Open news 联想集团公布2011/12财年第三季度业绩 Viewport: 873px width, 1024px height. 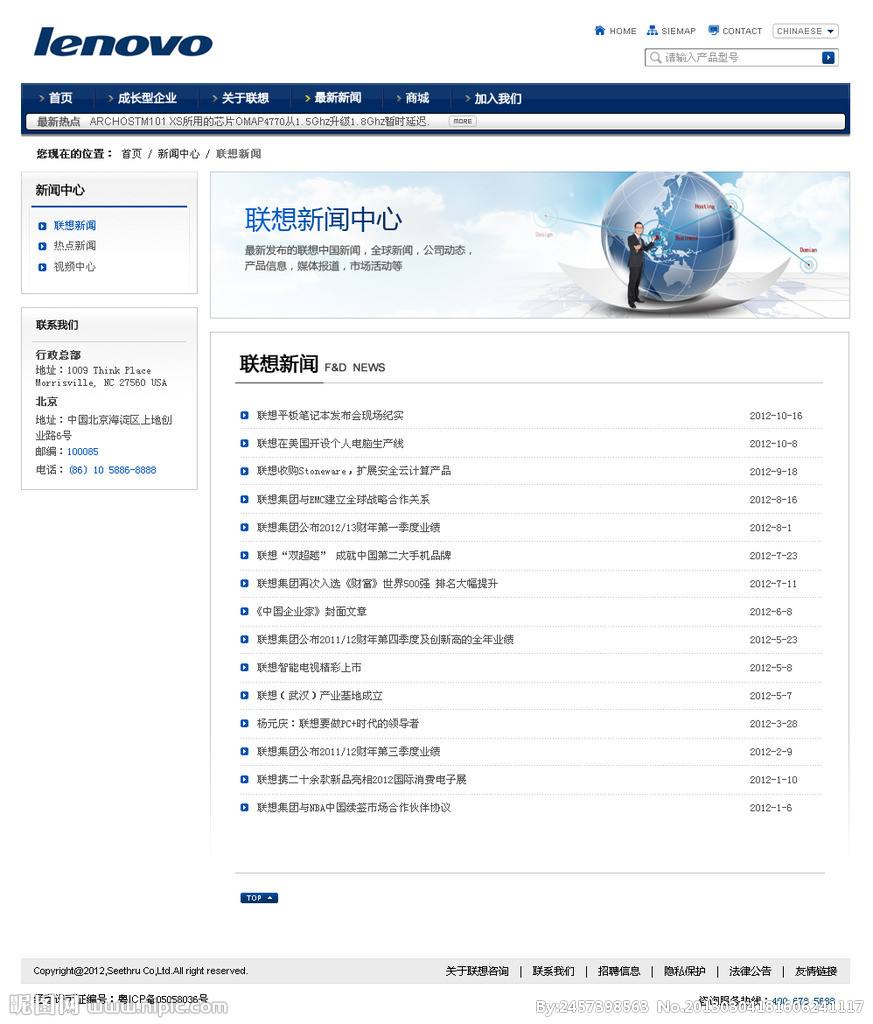pyautogui.click(x=348, y=752)
